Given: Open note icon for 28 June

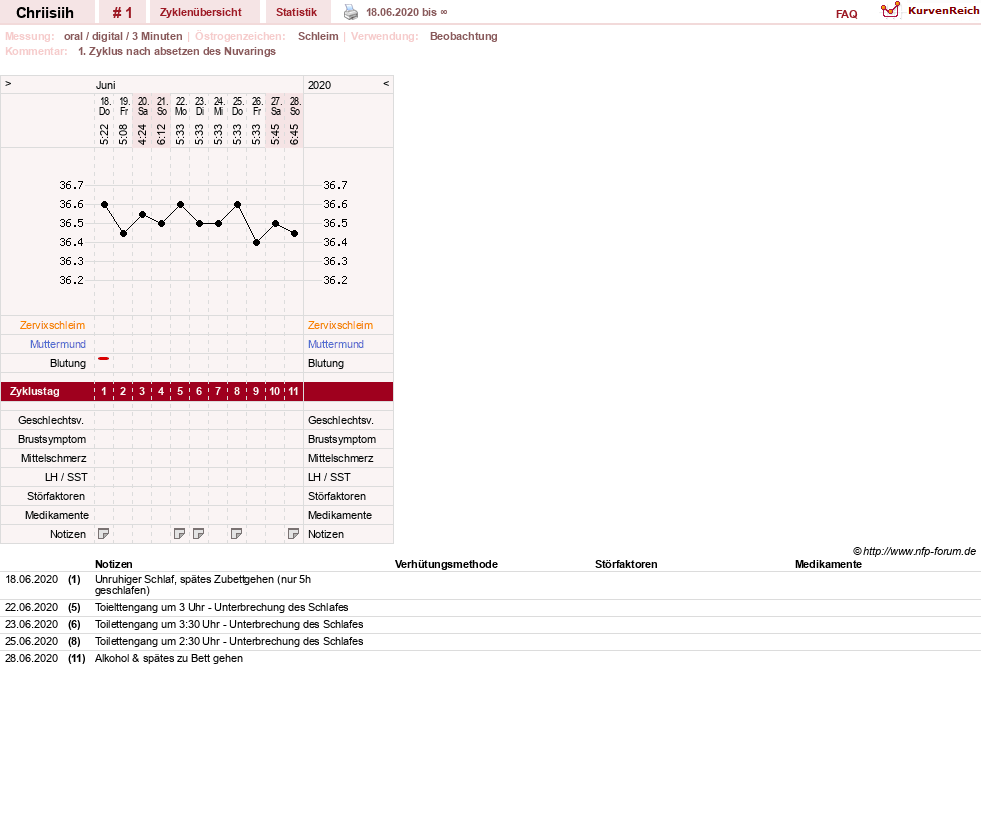Looking at the screenshot, I should [x=293, y=534].
